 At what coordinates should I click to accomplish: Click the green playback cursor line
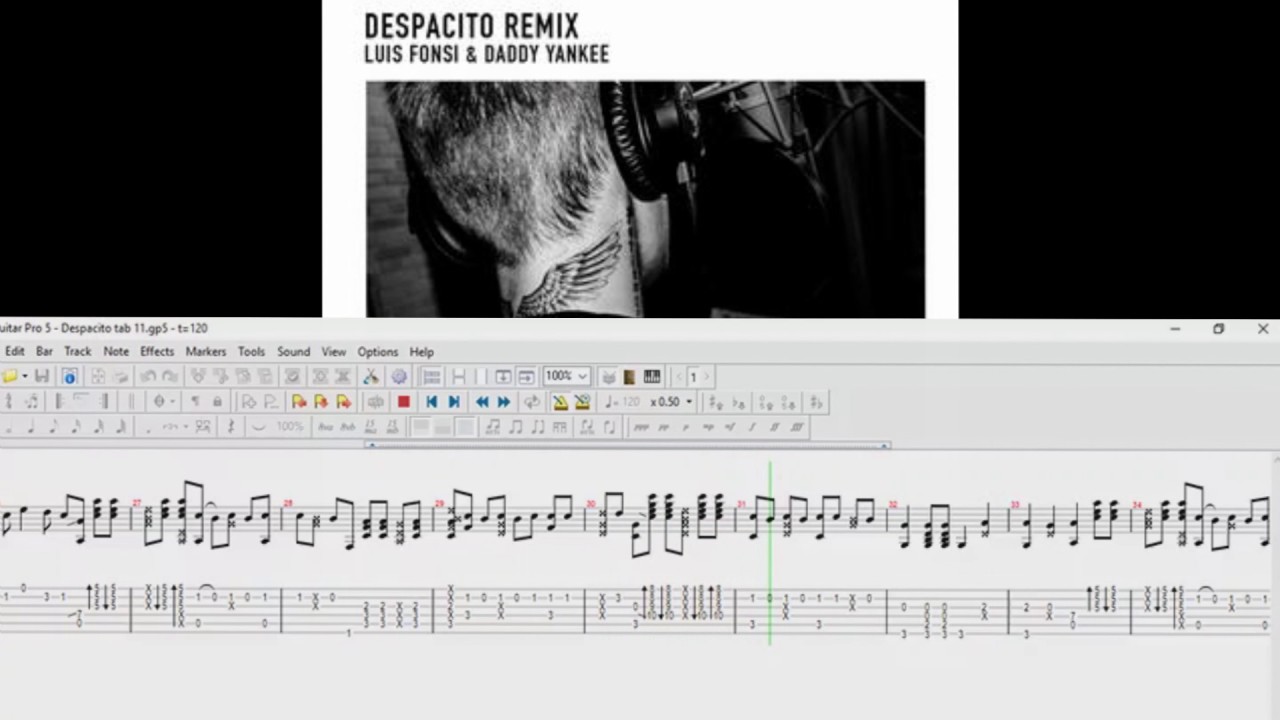(x=770, y=552)
